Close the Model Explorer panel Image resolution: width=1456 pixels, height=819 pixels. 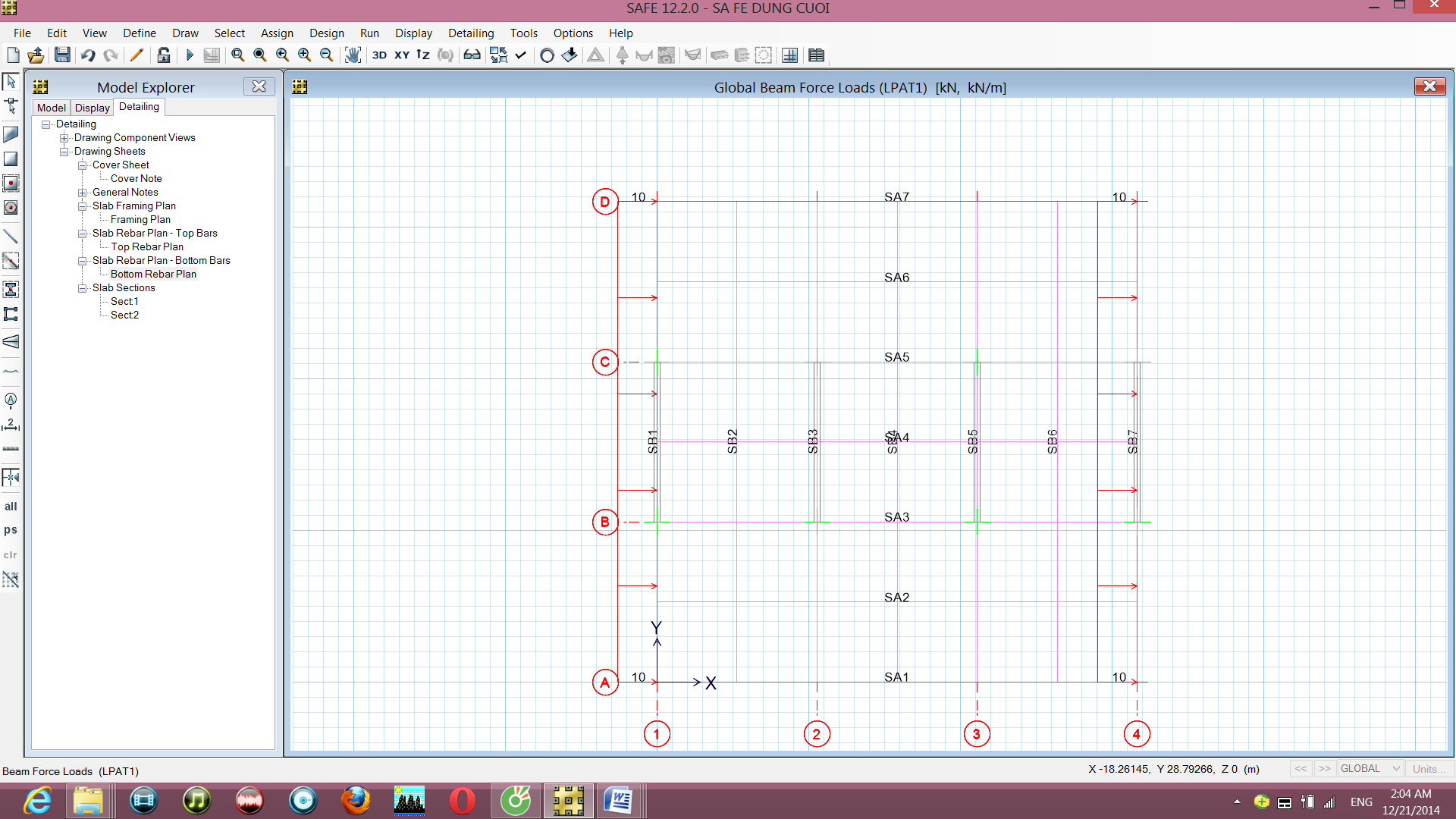click(x=259, y=86)
